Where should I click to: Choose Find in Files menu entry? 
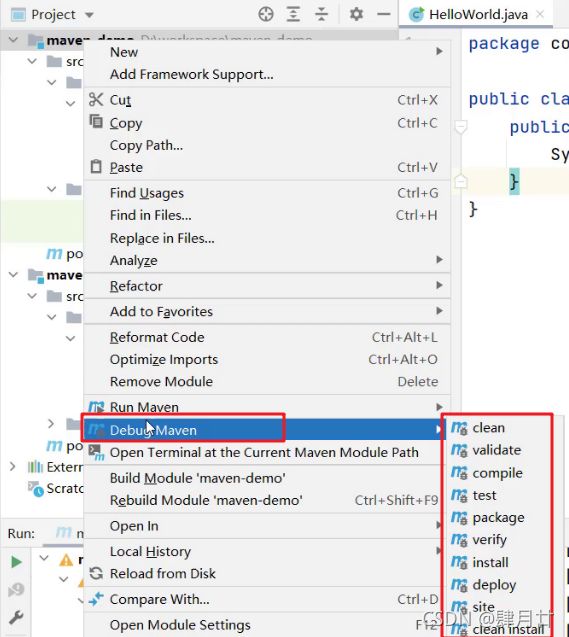(x=267, y=215)
